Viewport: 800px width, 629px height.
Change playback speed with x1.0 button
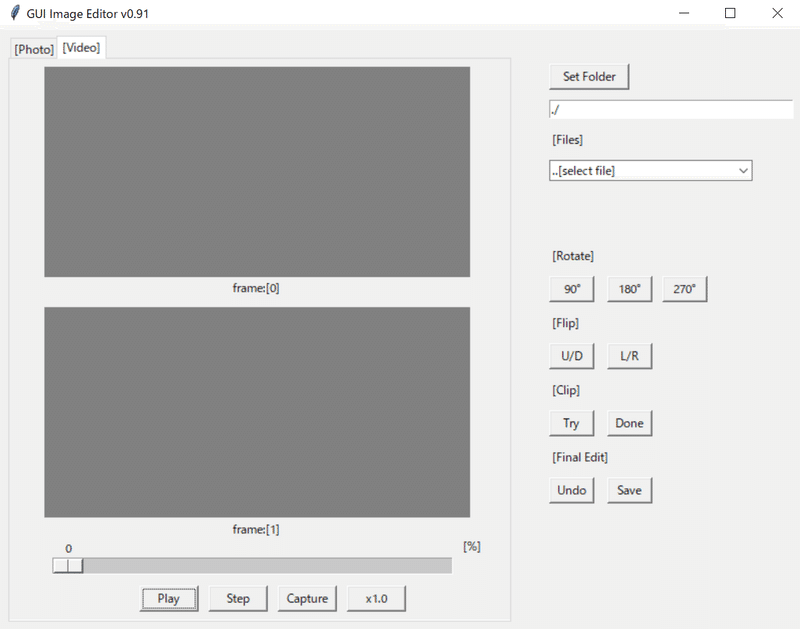[x=377, y=598]
